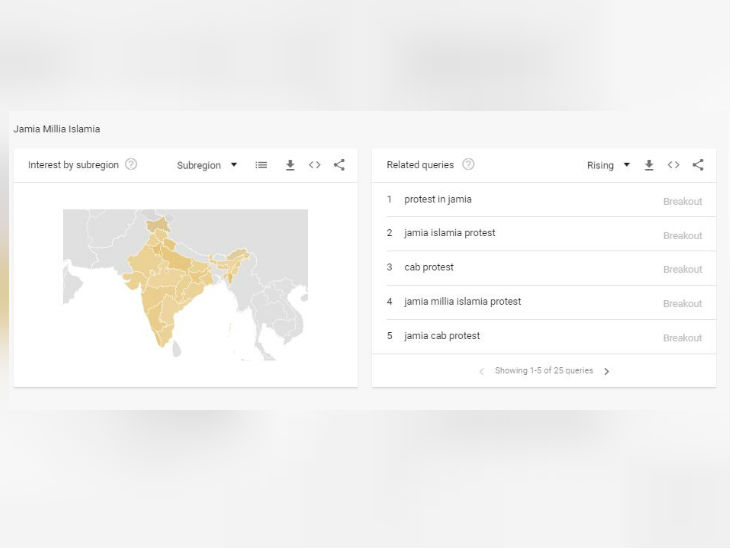Open help for Interest by subregion
730x548 pixels.
[x=131, y=165]
